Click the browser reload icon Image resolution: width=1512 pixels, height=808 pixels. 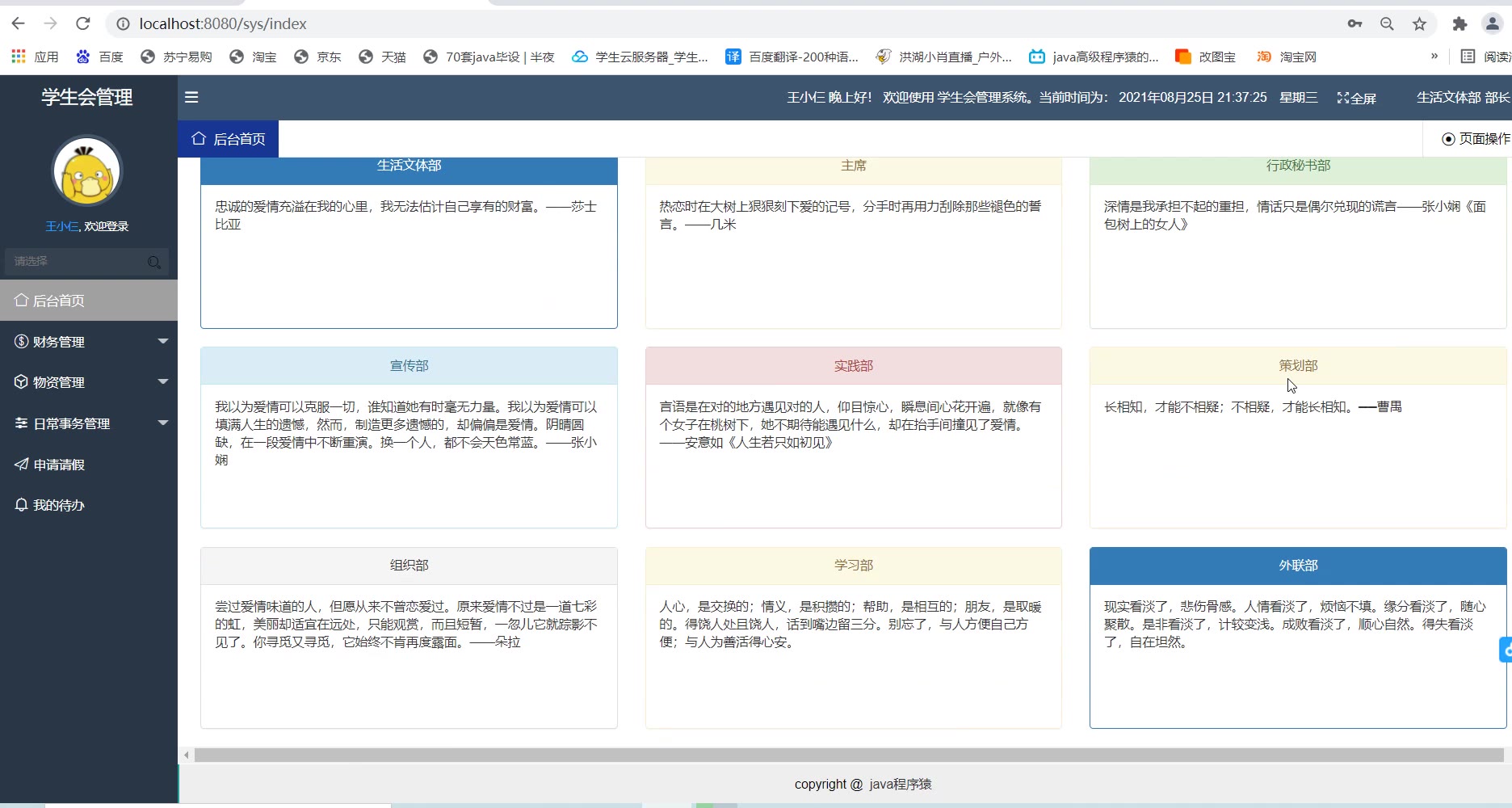[83, 23]
